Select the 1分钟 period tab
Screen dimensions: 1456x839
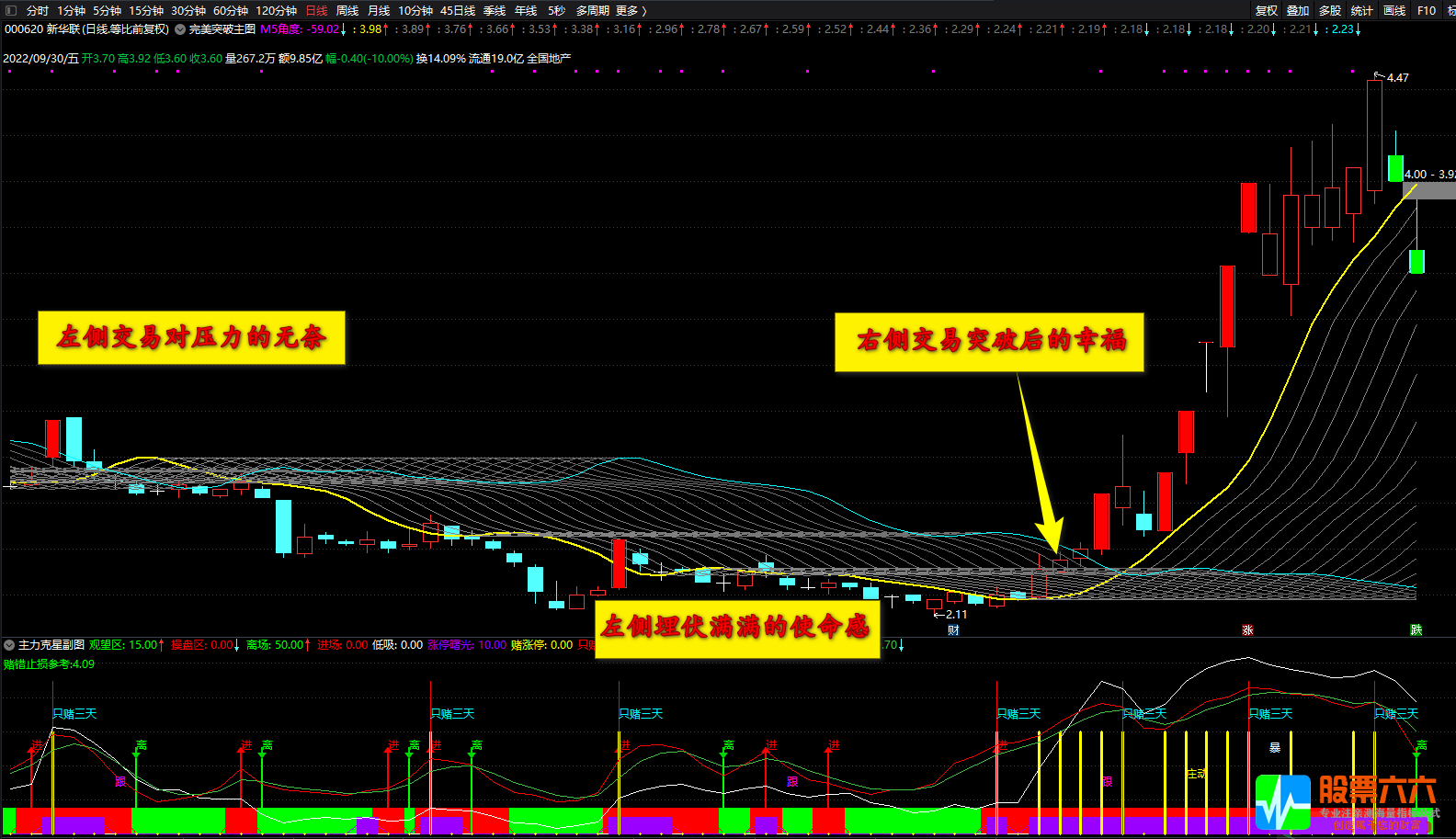71,10
